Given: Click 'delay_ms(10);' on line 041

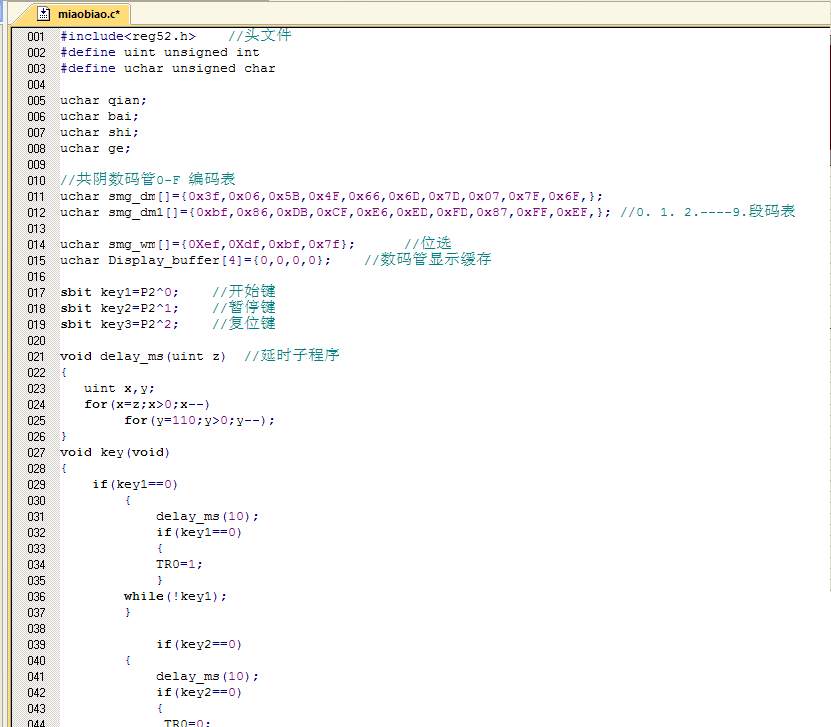Looking at the screenshot, I should click(x=207, y=677).
